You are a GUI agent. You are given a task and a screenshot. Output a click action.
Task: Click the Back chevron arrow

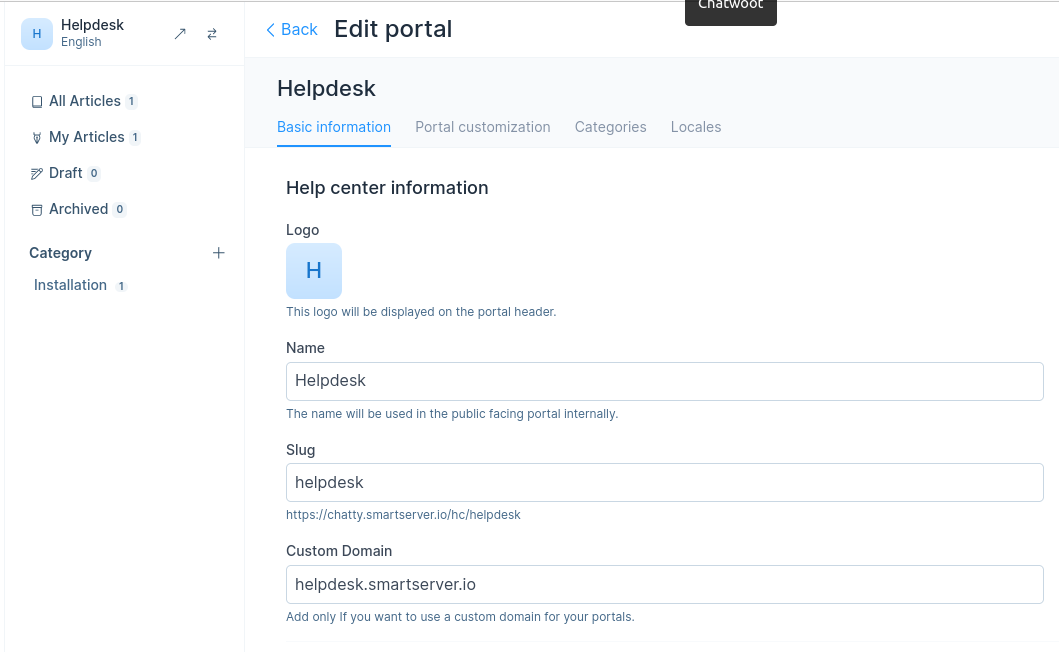click(270, 30)
